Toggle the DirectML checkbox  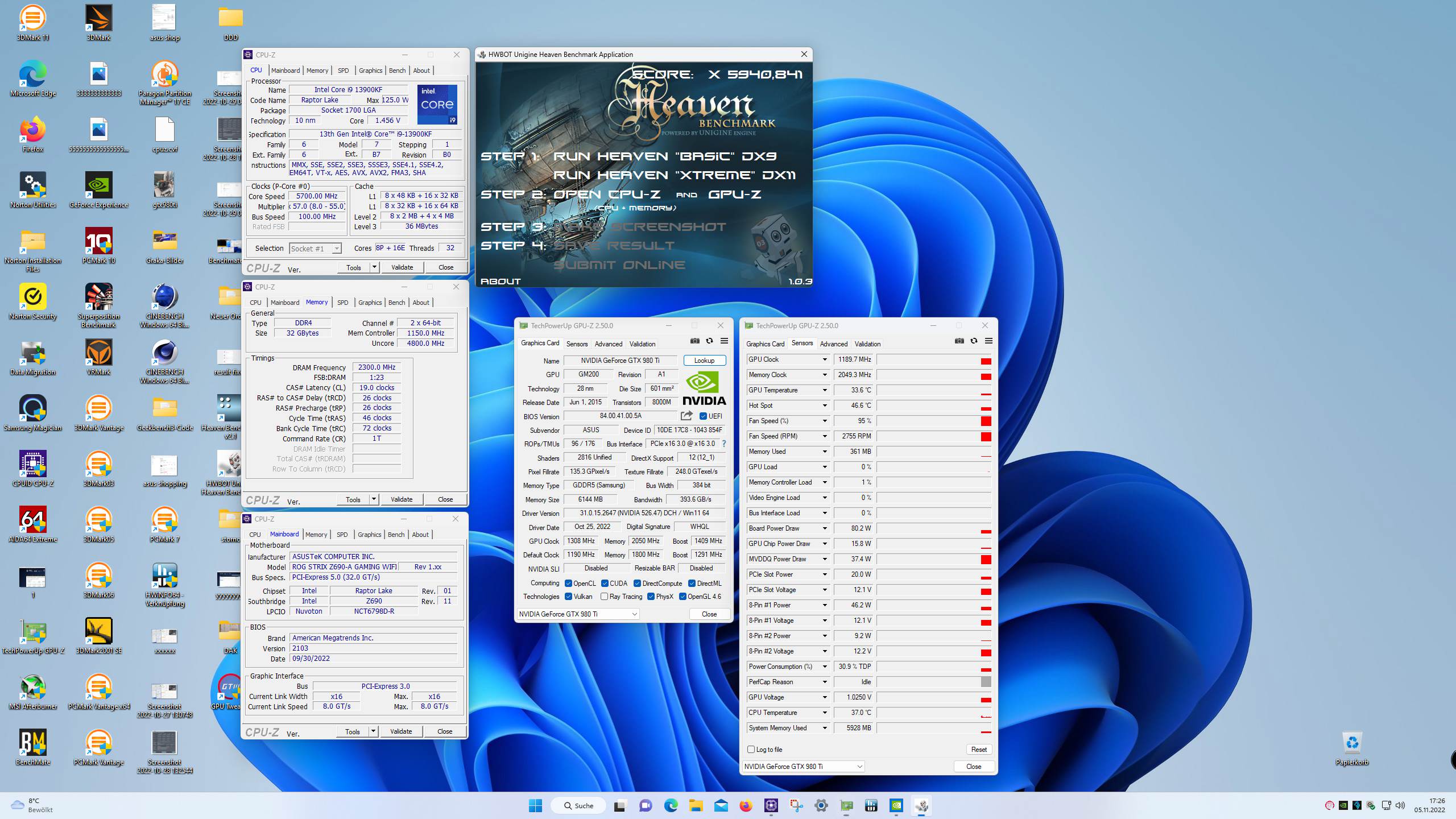(x=692, y=583)
